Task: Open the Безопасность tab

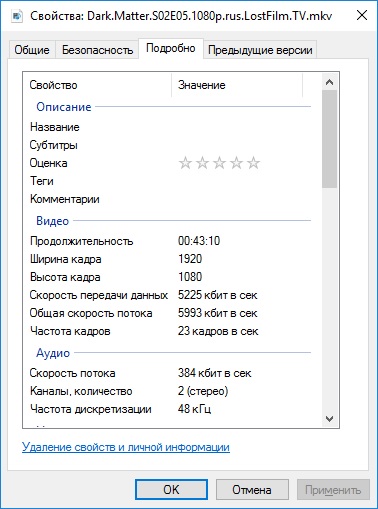Action: coord(97,50)
